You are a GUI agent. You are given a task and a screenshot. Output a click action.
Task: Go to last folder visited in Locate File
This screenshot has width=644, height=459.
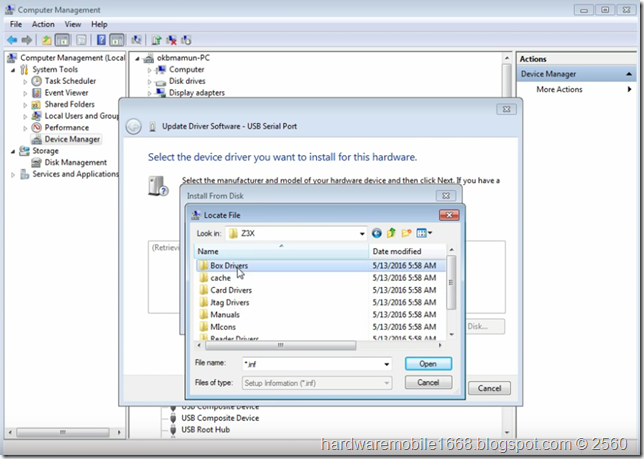(376, 233)
